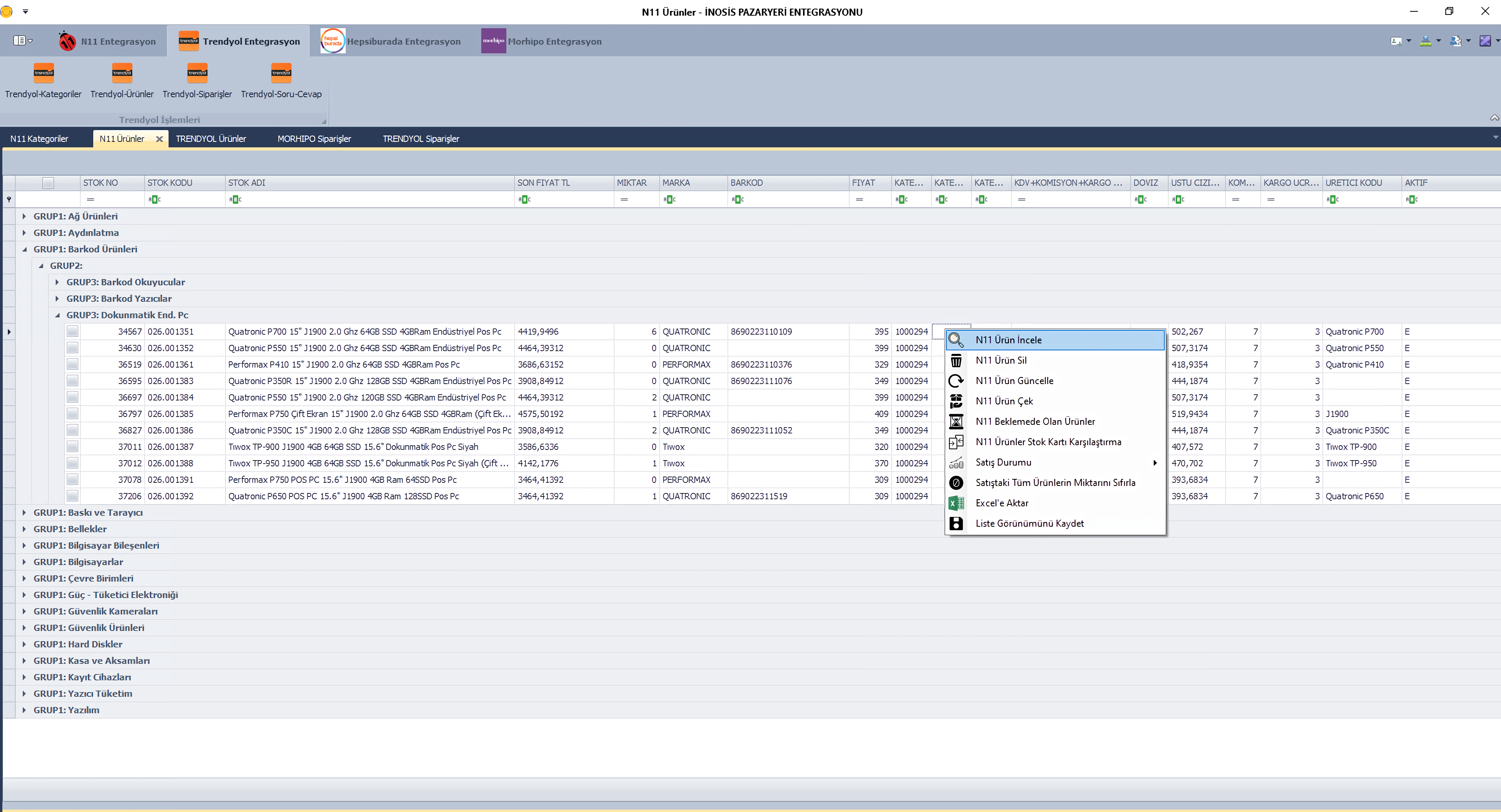Collapse GRUP3: Dokunmatik End. Pc
The height and width of the screenshot is (812, 1501).
click(x=57, y=315)
